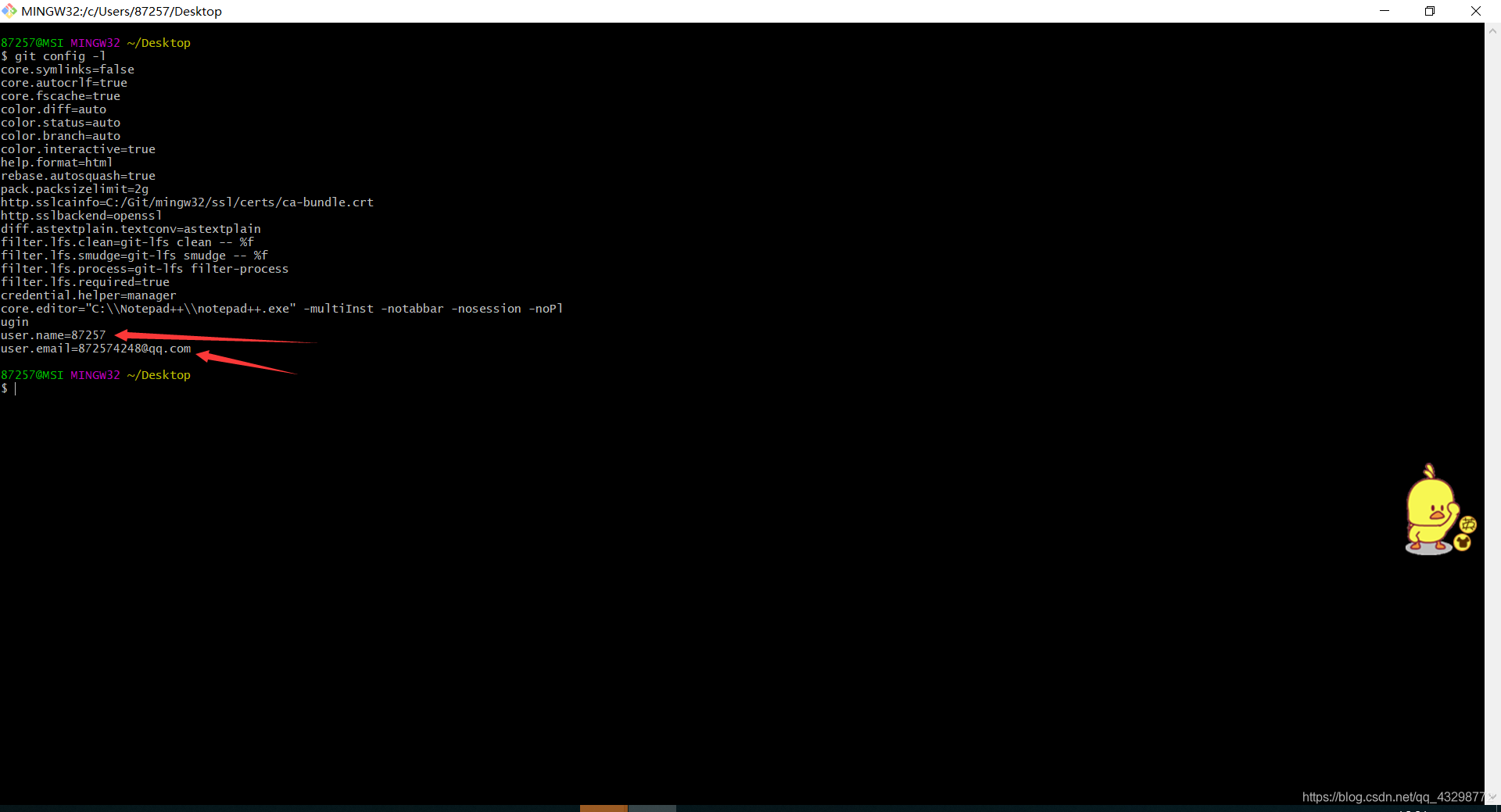1501x812 pixels.
Task: Click the last '87257@MSI MINGW32 ~/Desktop' prompt
Action: 95,375
